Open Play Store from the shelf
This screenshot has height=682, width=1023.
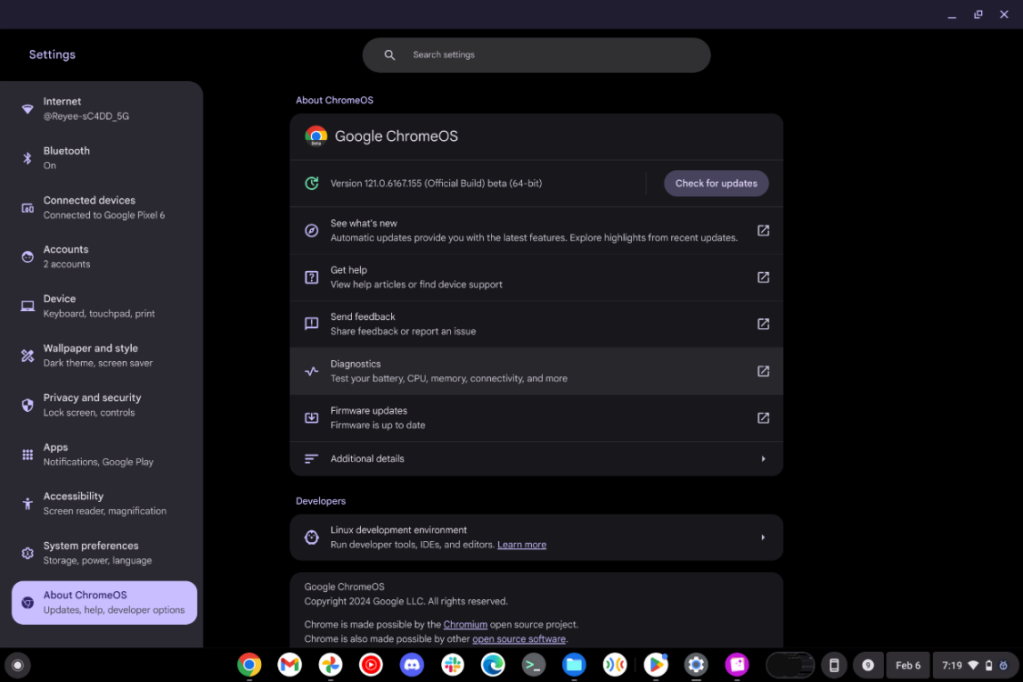pyautogui.click(x=656, y=664)
